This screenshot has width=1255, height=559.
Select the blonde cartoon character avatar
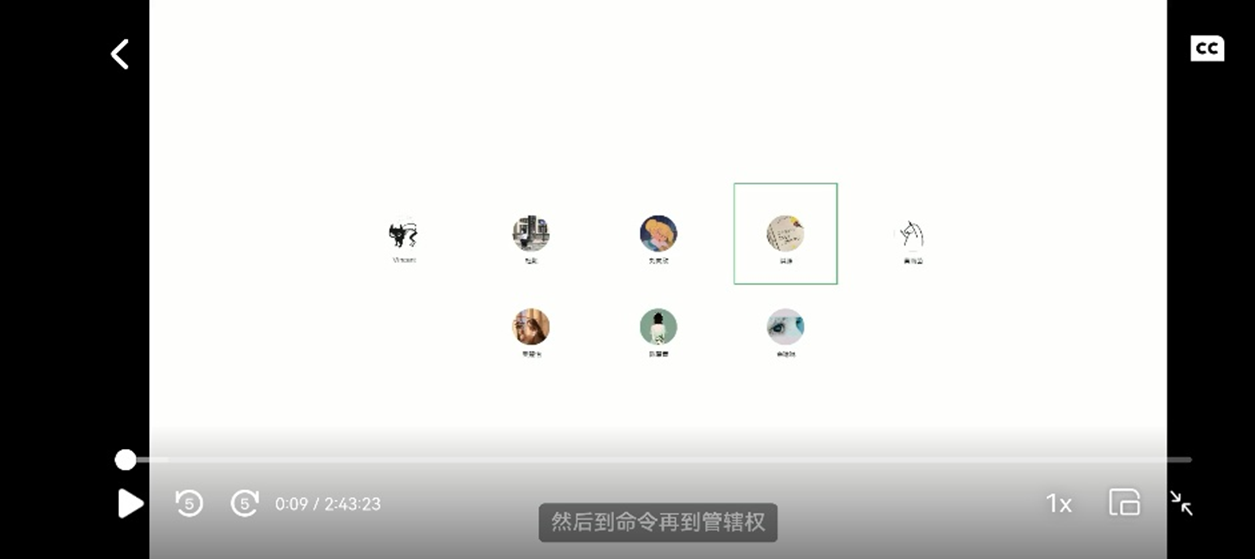point(658,233)
